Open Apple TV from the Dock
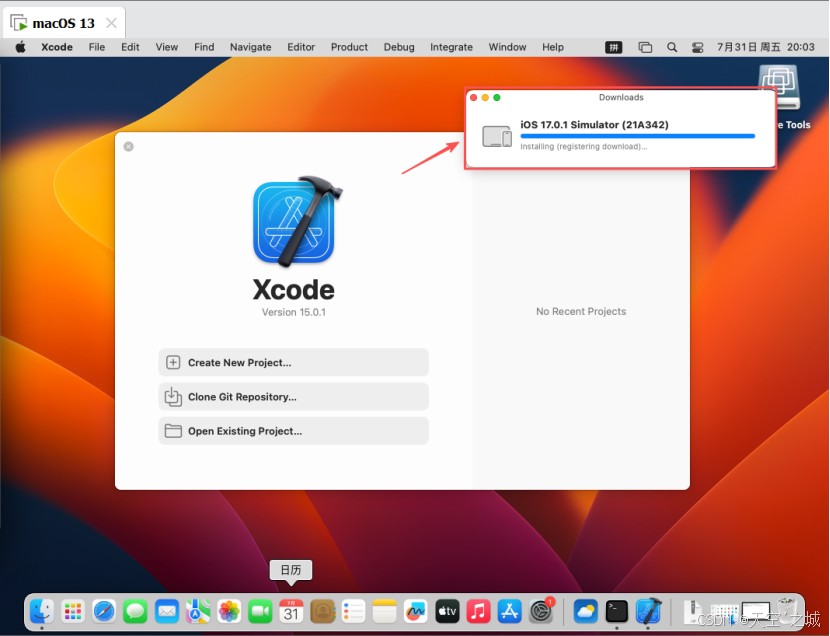Image resolution: width=830 pixels, height=636 pixels. pos(447,612)
